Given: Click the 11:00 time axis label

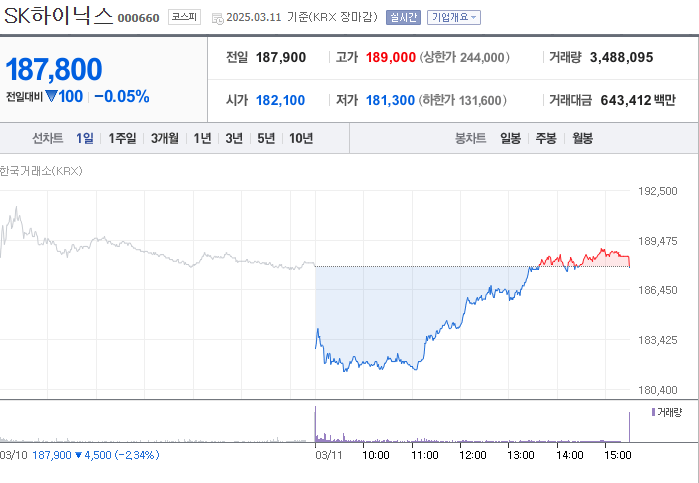Looking at the screenshot, I should 425,455.
